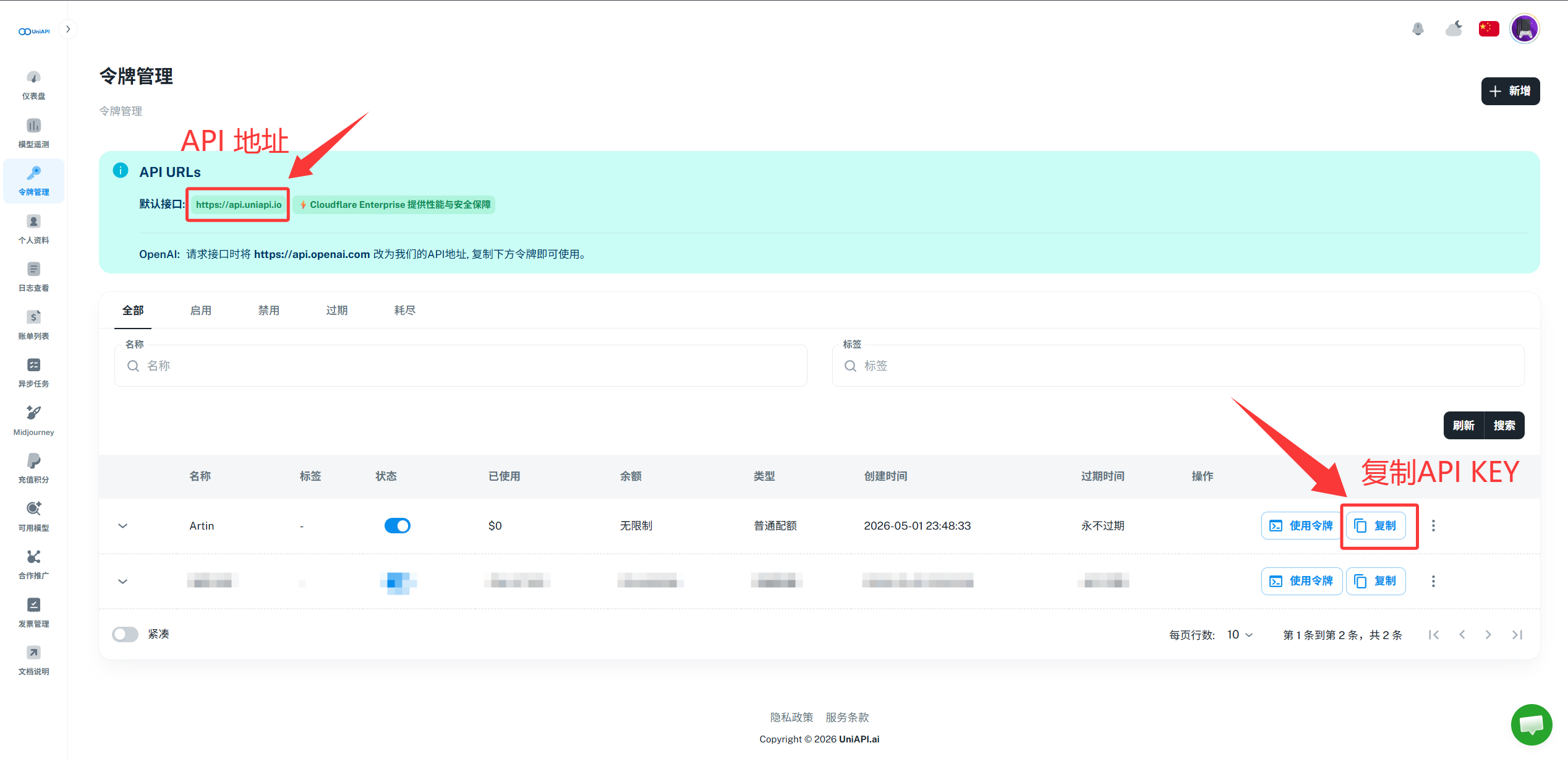
Task: Open the 令牌管理 key icon in sidebar
Action: pos(33,173)
